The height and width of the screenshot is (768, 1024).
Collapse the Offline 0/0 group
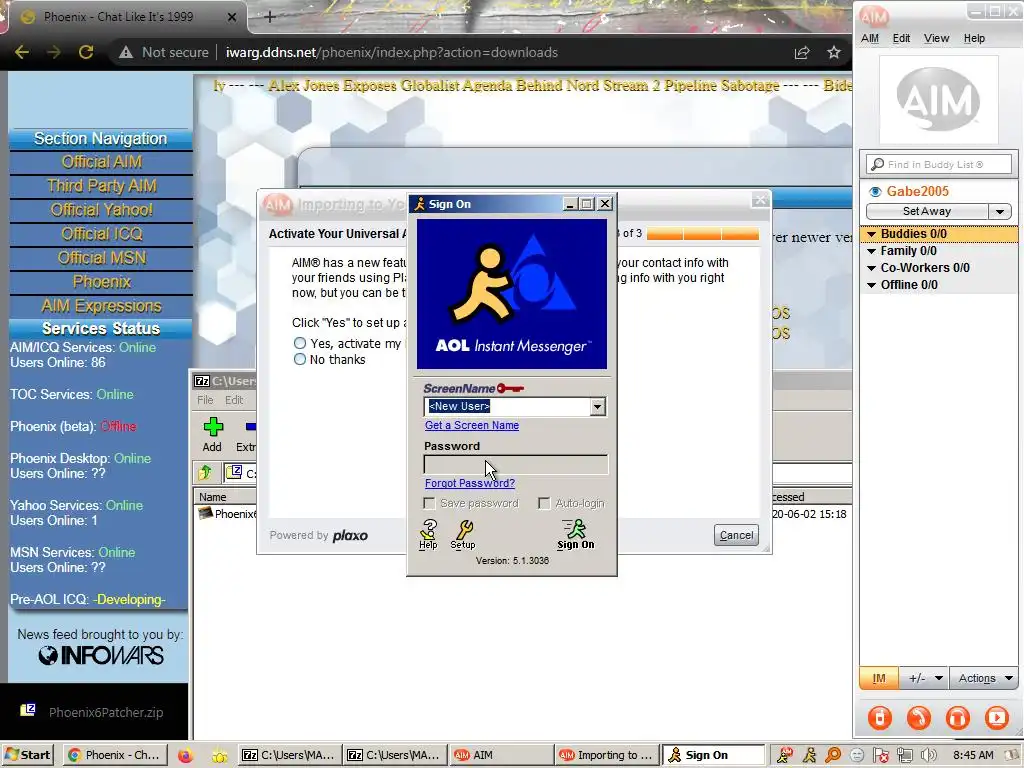pyautogui.click(x=871, y=285)
